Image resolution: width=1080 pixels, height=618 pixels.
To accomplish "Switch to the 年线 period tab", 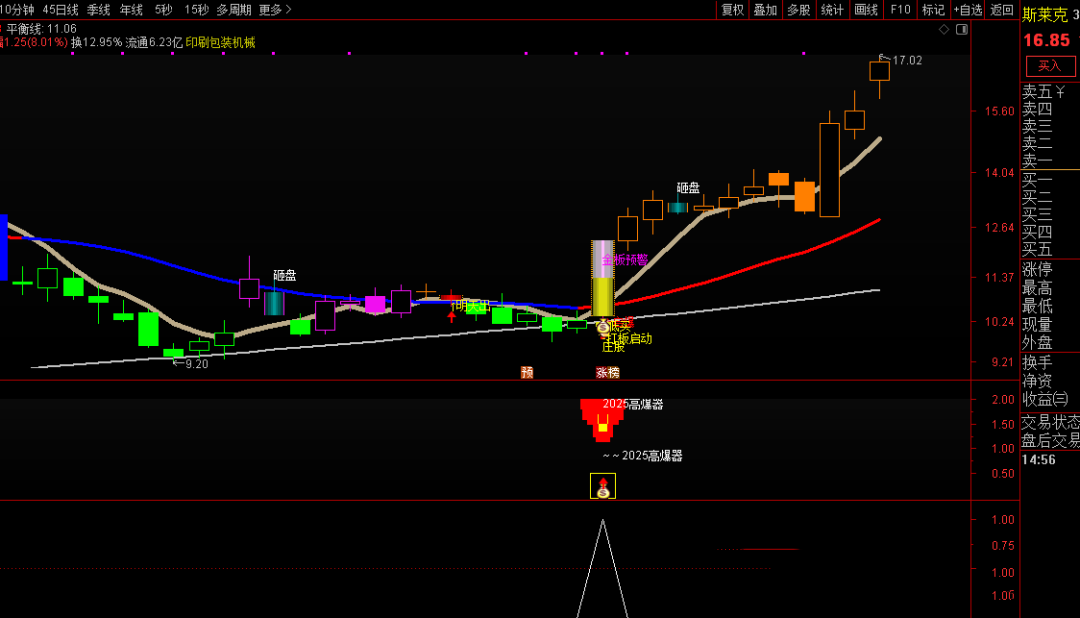I will tap(131, 10).
